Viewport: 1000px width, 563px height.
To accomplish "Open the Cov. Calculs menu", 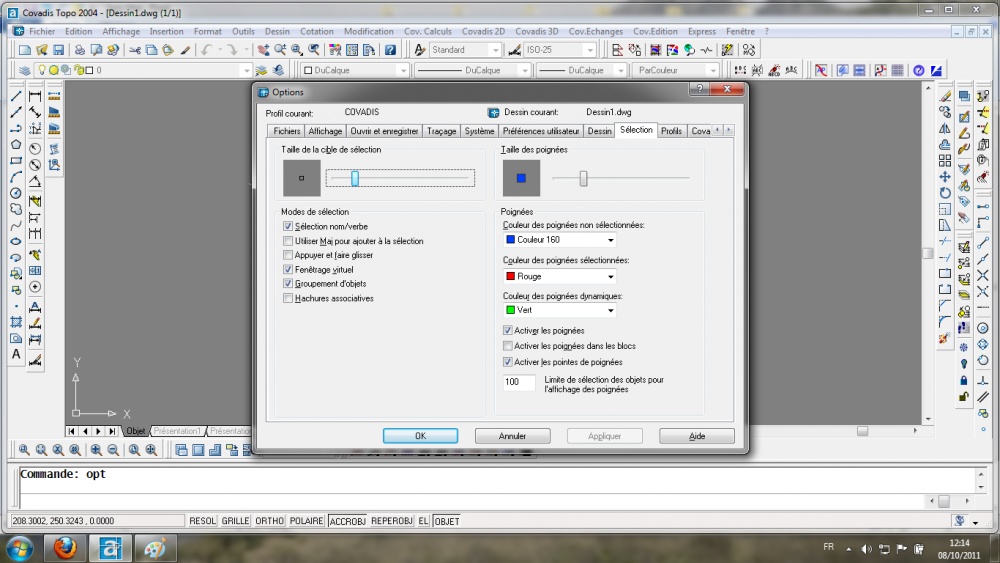I will [427, 31].
